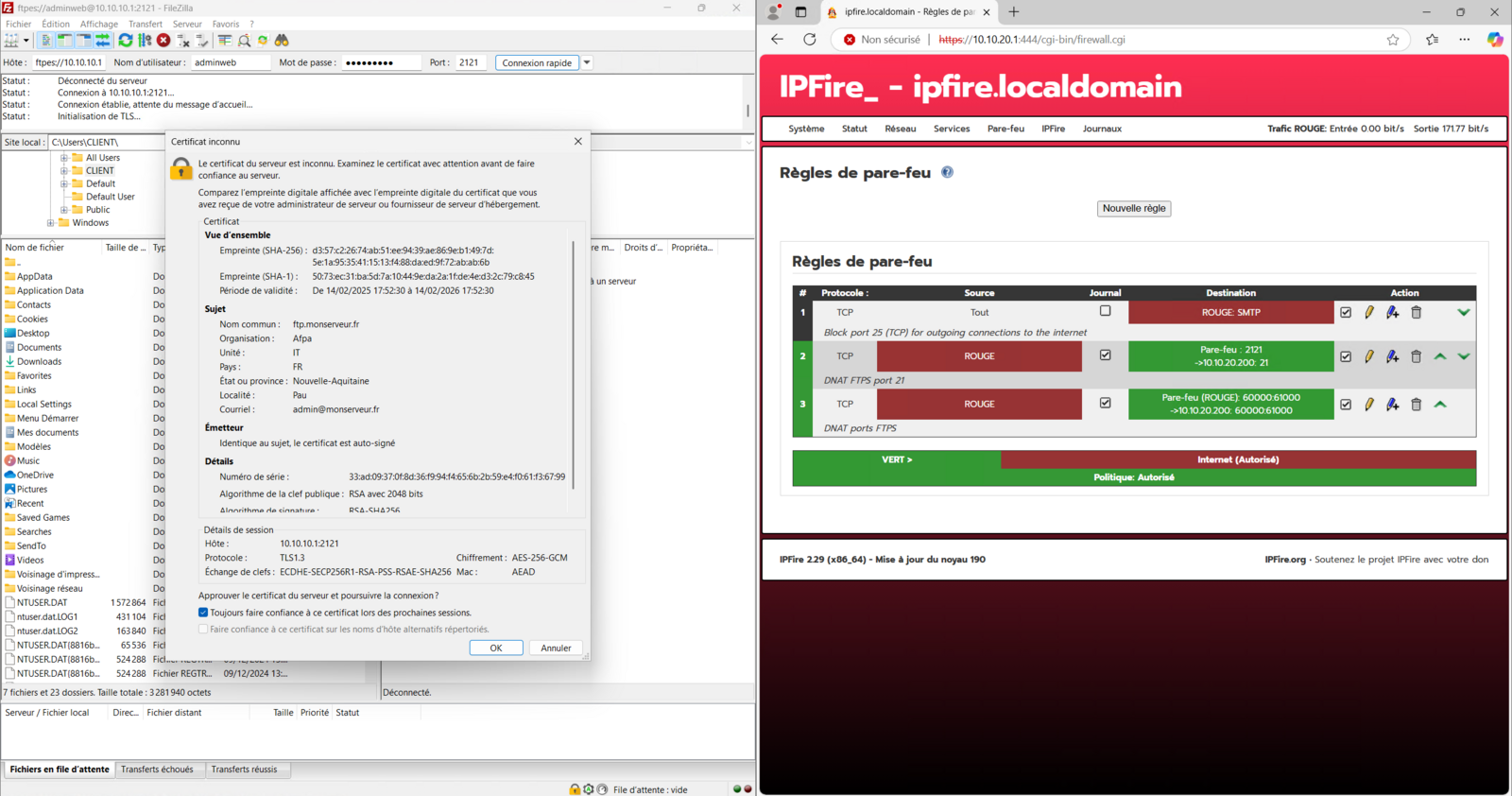Screen dimensions: 1512x796
Task: Click the Nouvelle règle button
Action: [x=1133, y=208]
